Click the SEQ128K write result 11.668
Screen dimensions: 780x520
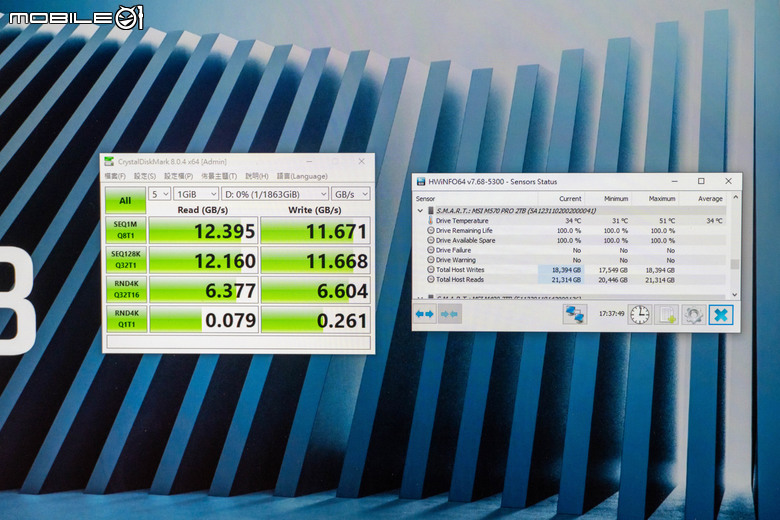tap(315, 261)
